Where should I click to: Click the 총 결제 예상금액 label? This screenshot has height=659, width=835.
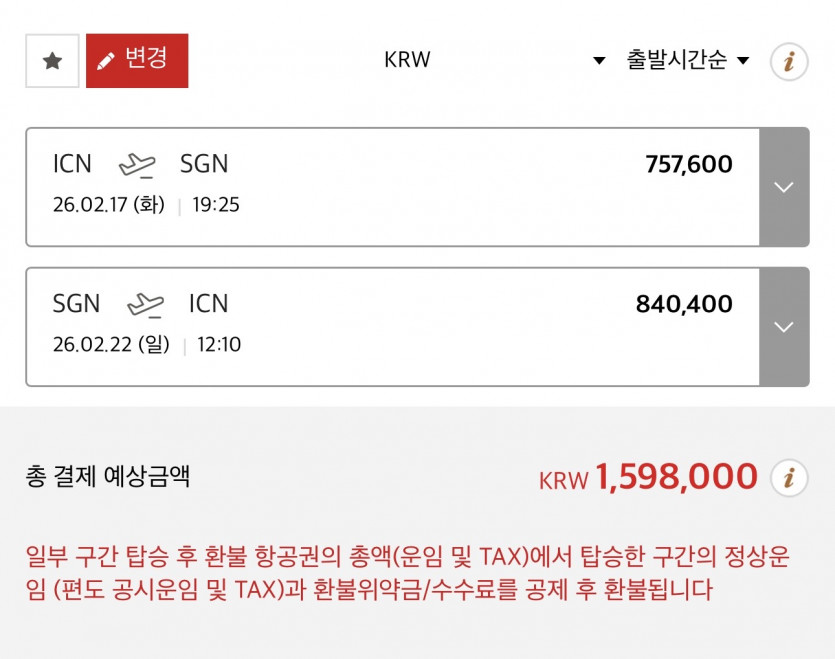(x=108, y=477)
